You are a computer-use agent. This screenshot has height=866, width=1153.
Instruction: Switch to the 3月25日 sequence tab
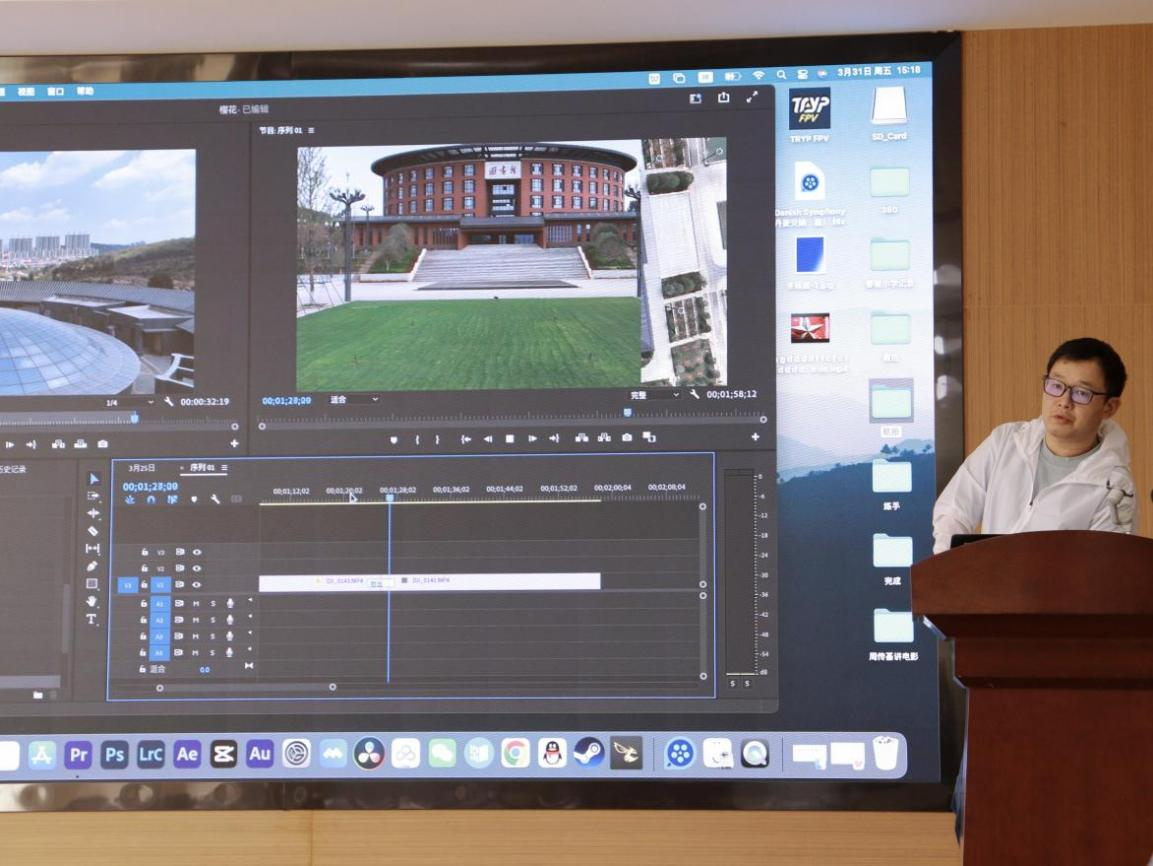point(142,468)
